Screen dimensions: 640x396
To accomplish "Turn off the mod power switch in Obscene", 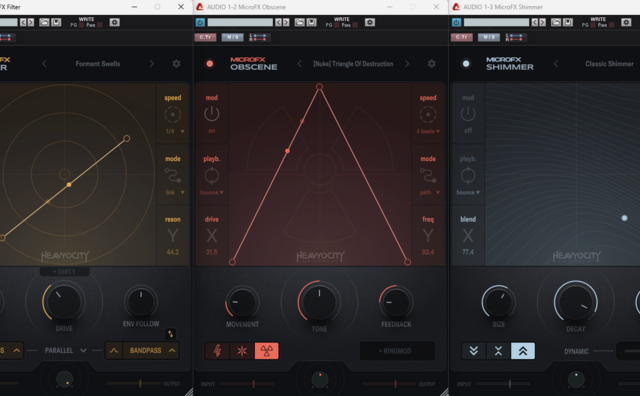I will tap(211, 113).
